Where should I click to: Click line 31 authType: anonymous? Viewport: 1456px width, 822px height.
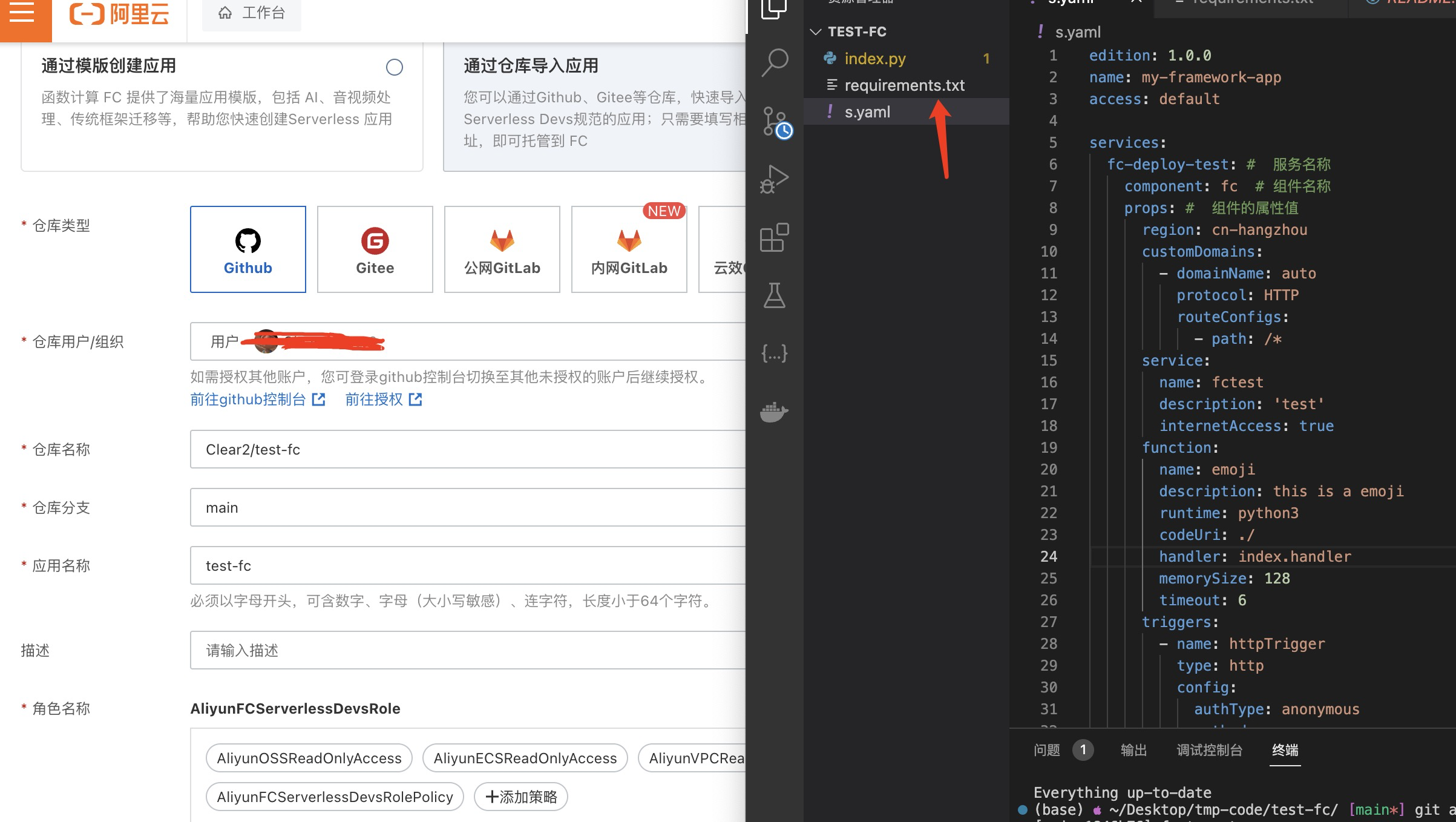tap(1276, 709)
